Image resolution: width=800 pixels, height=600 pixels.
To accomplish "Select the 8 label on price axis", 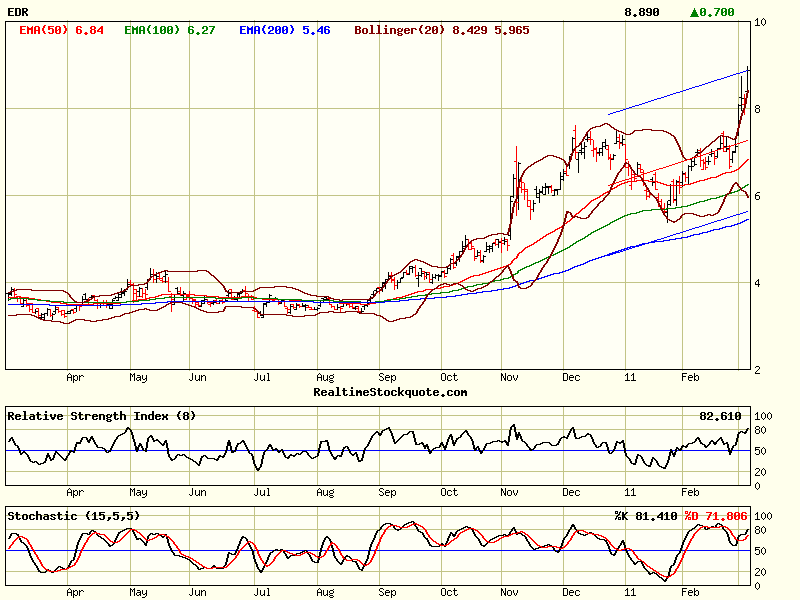I will [757, 109].
